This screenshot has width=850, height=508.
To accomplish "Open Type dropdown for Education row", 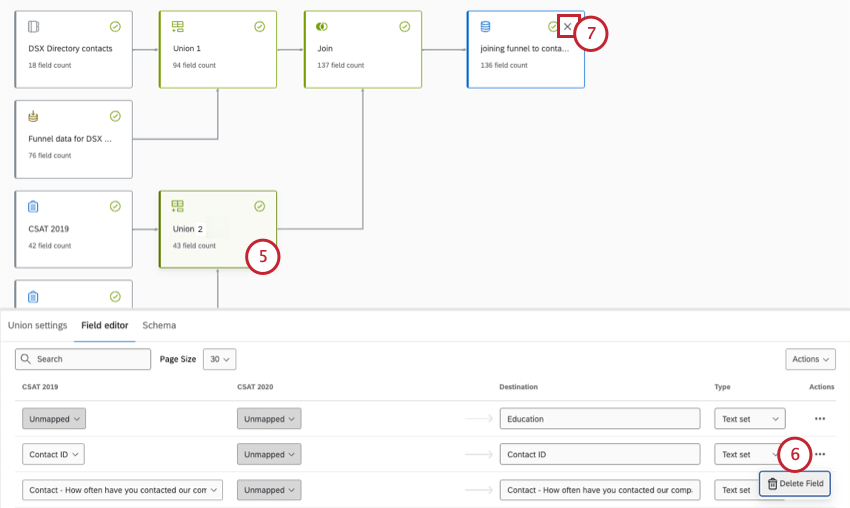I will [749, 419].
